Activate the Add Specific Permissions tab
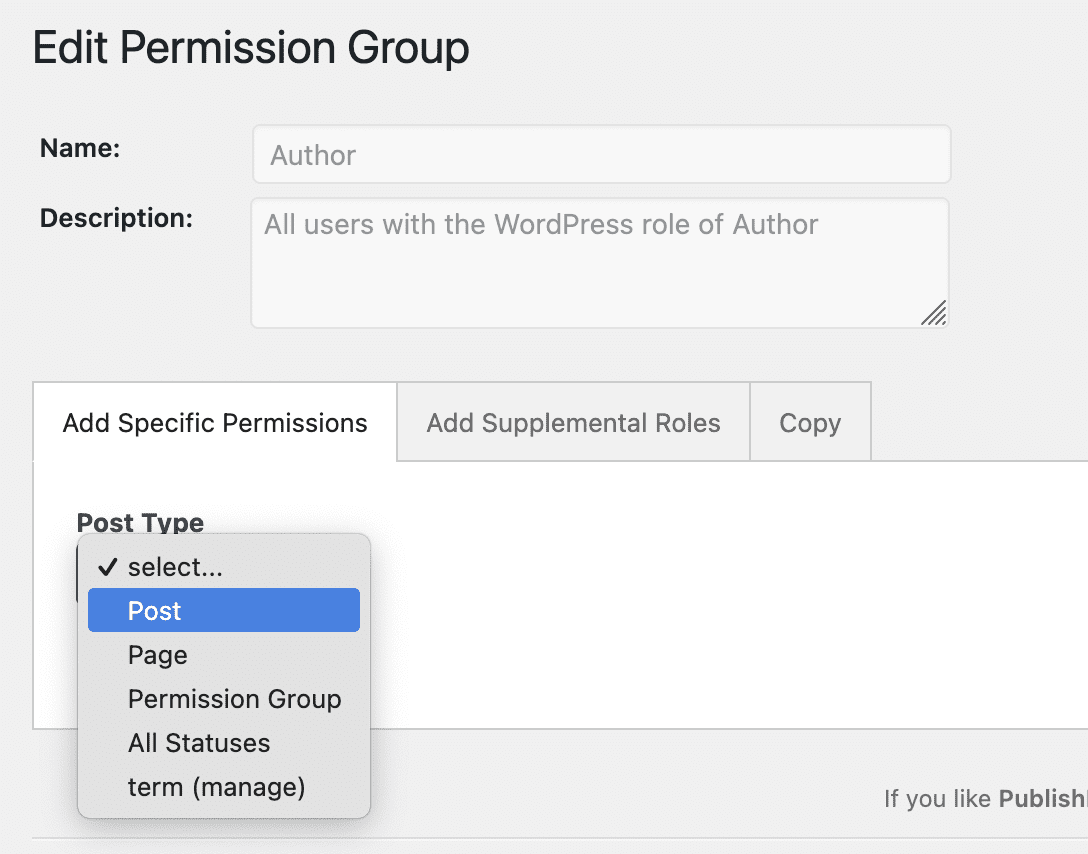 [213, 422]
